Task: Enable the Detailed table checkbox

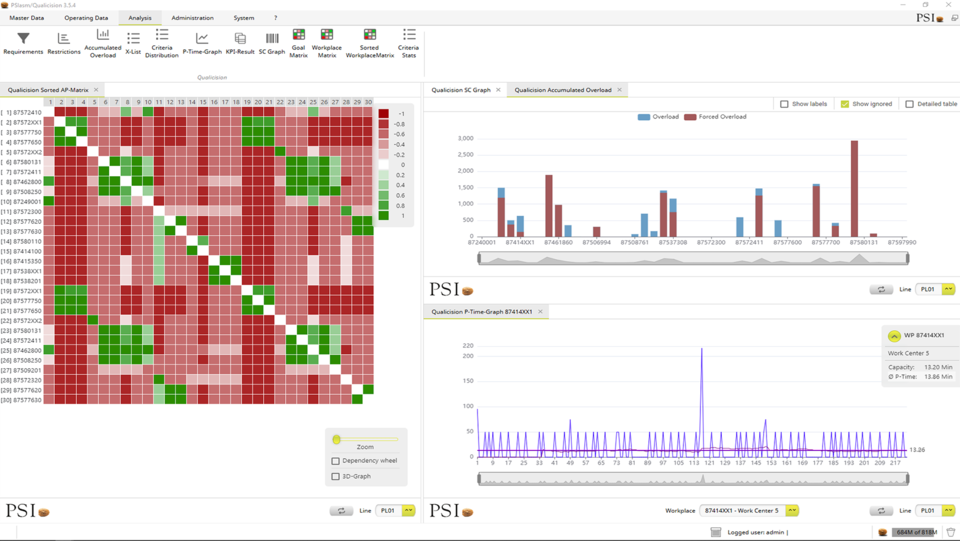Action: tap(909, 104)
